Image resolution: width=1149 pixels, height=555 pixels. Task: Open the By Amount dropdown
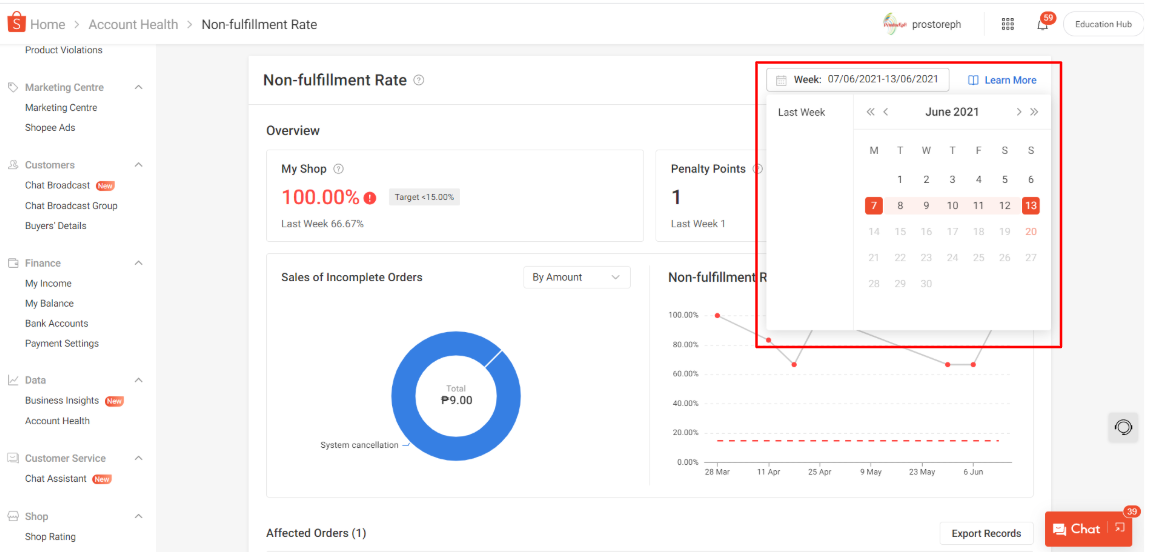click(x=577, y=277)
